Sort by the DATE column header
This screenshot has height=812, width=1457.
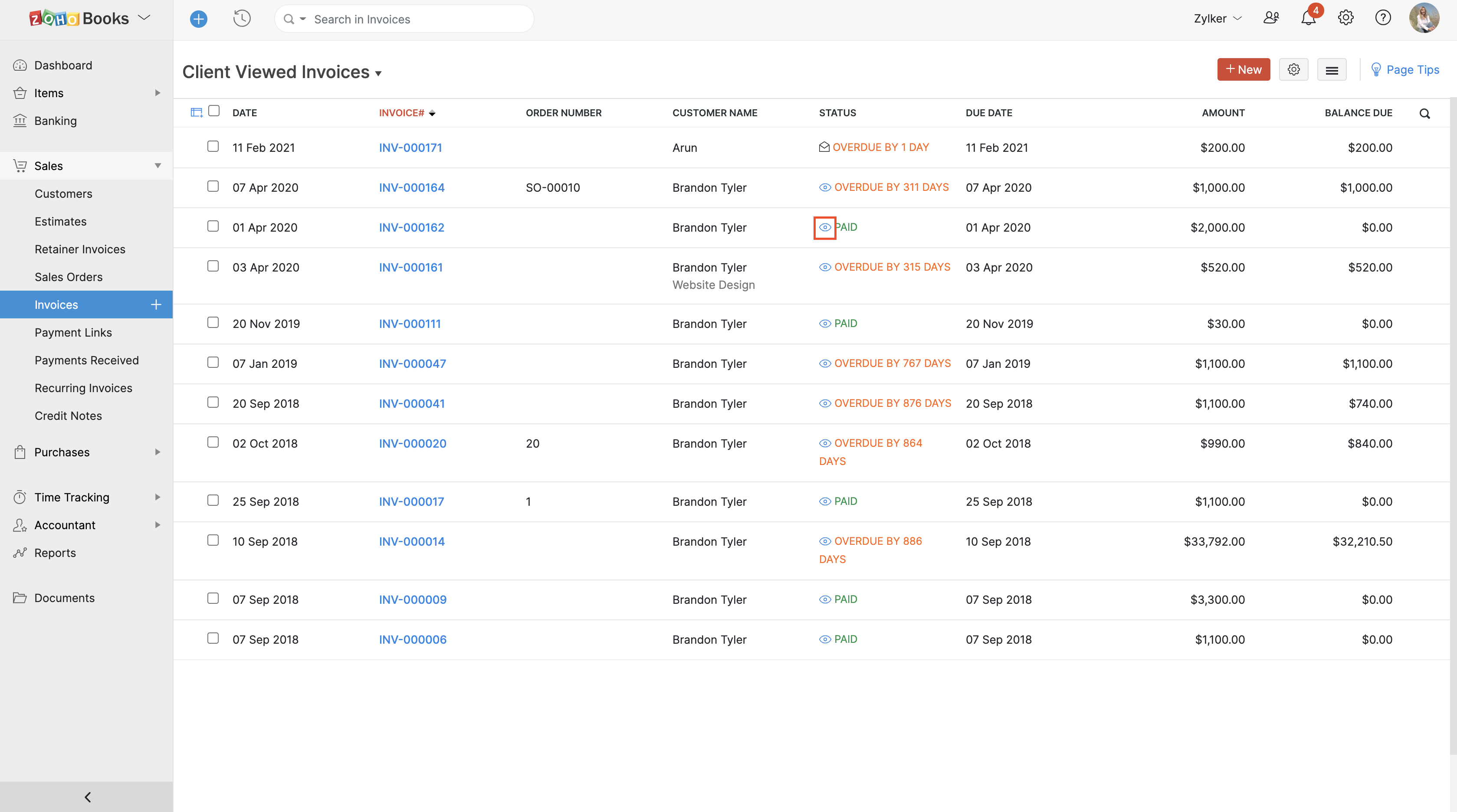pos(244,112)
